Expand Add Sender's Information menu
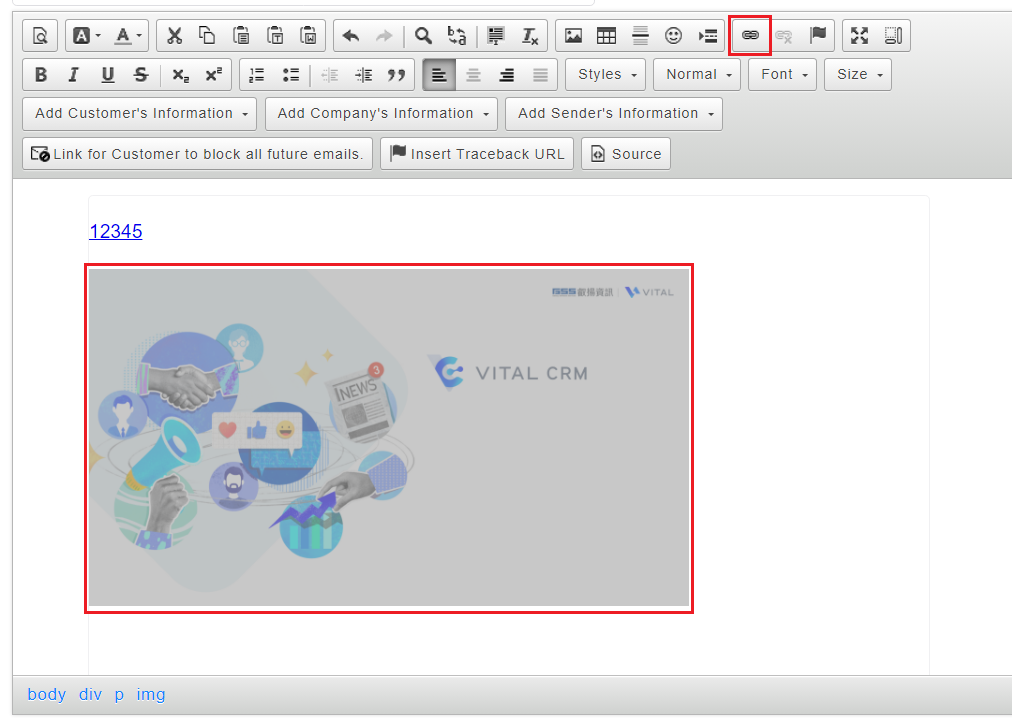 614,114
